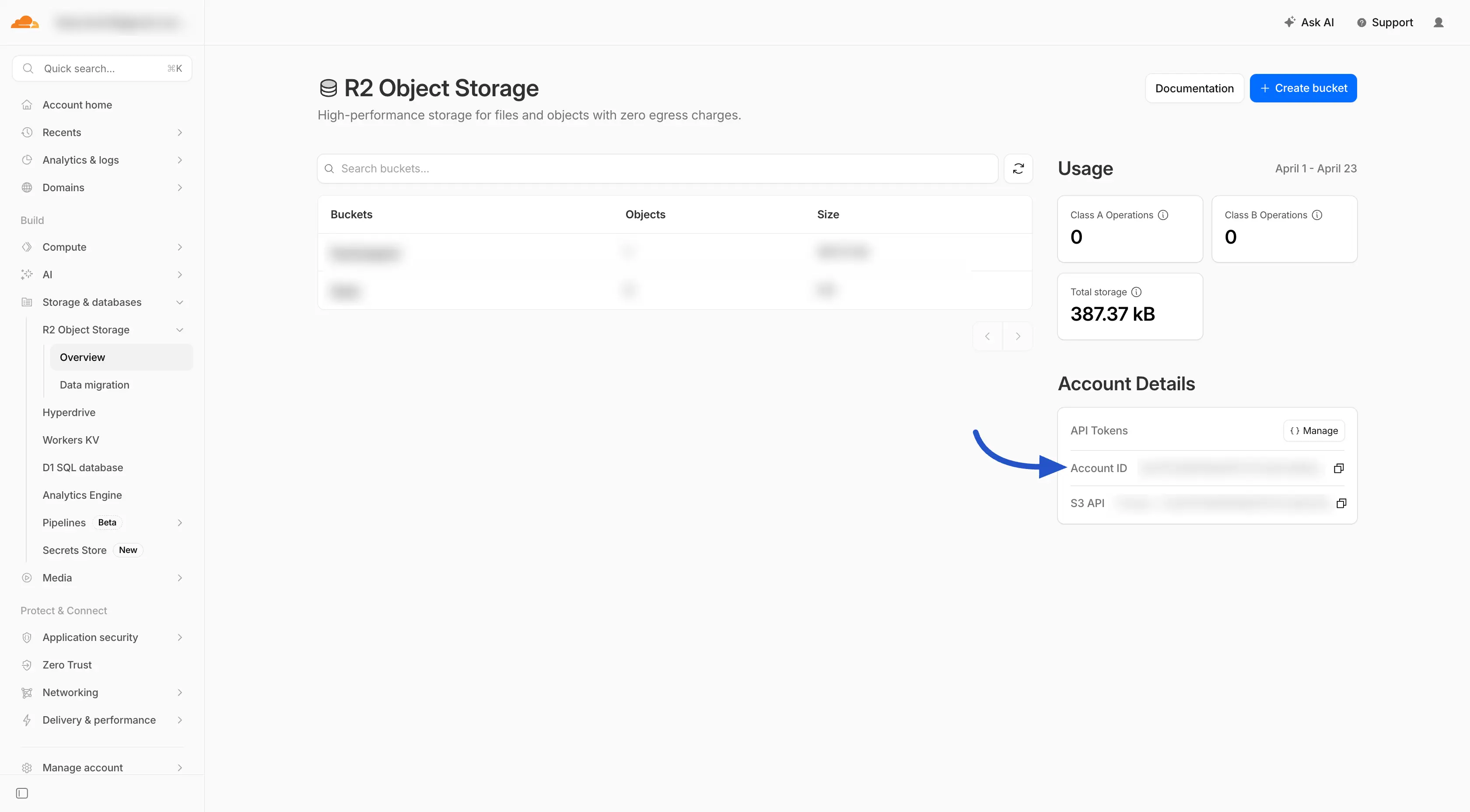Open Ask AI assistant
Viewport: 1470px width, 812px height.
tap(1309, 22)
